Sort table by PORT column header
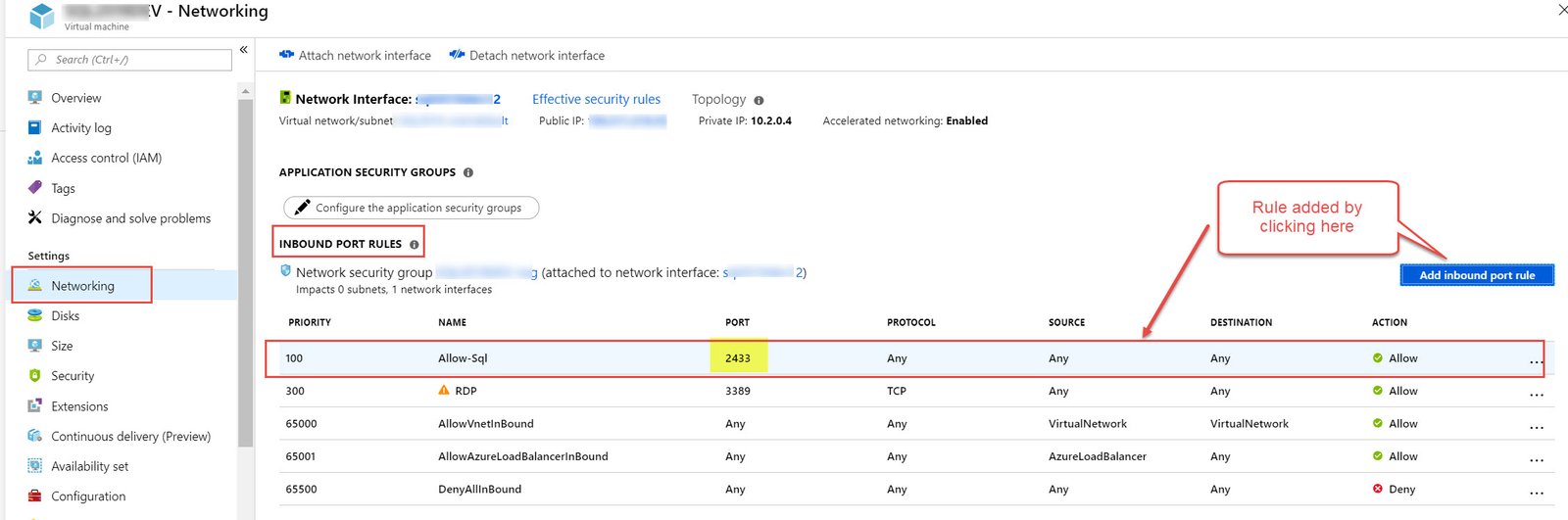Viewport: 1568px width, 520px height. click(737, 322)
